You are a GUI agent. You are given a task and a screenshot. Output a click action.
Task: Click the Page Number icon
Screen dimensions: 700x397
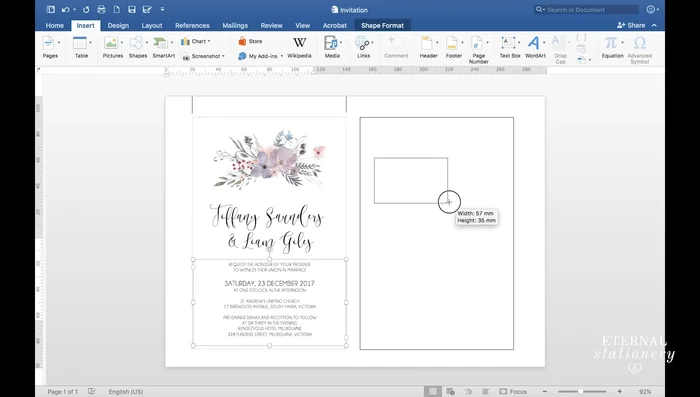477,43
